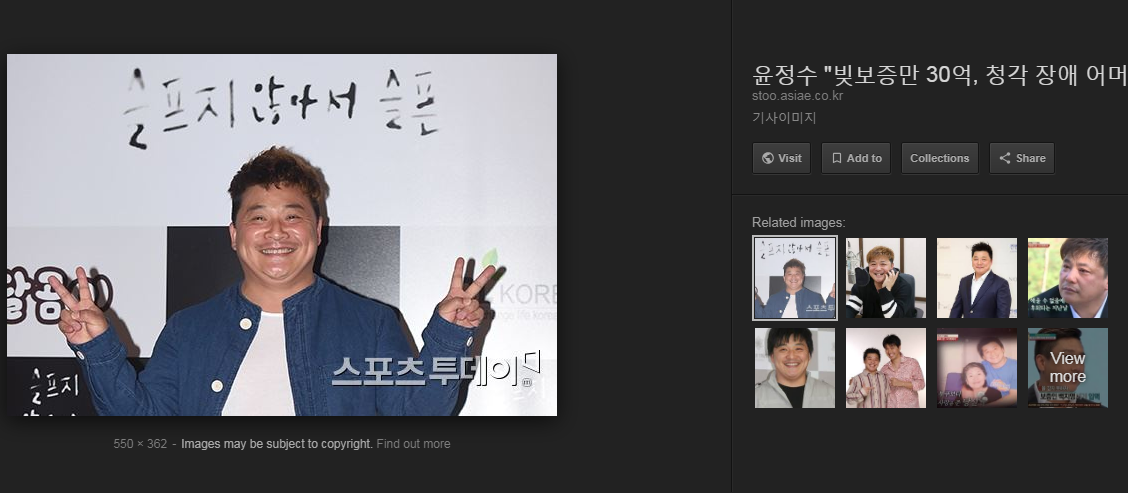Select the related image of two men standing together
Viewport: 1128px width, 493px height.
pos(886,368)
